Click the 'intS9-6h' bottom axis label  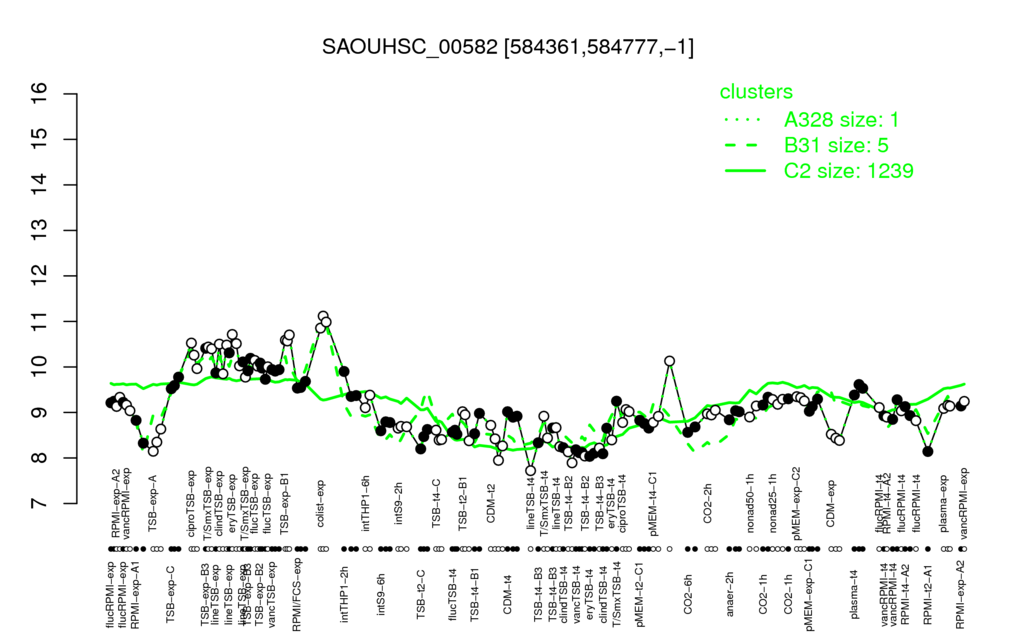click(381, 593)
